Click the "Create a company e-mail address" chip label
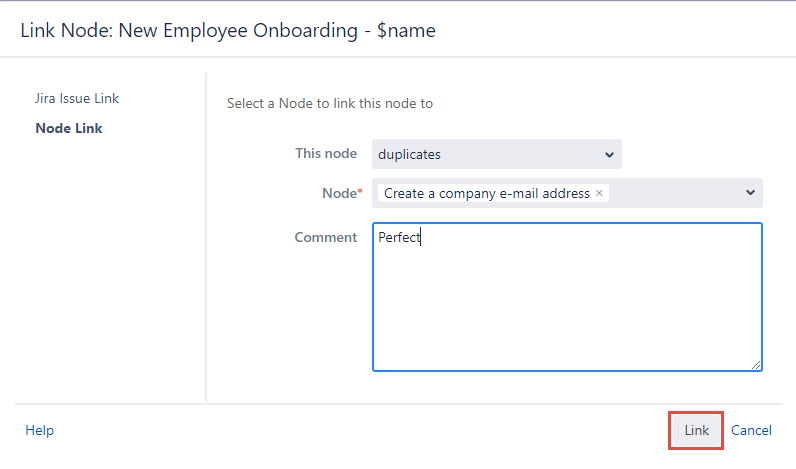The height and width of the screenshot is (469, 796). coord(486,193)
